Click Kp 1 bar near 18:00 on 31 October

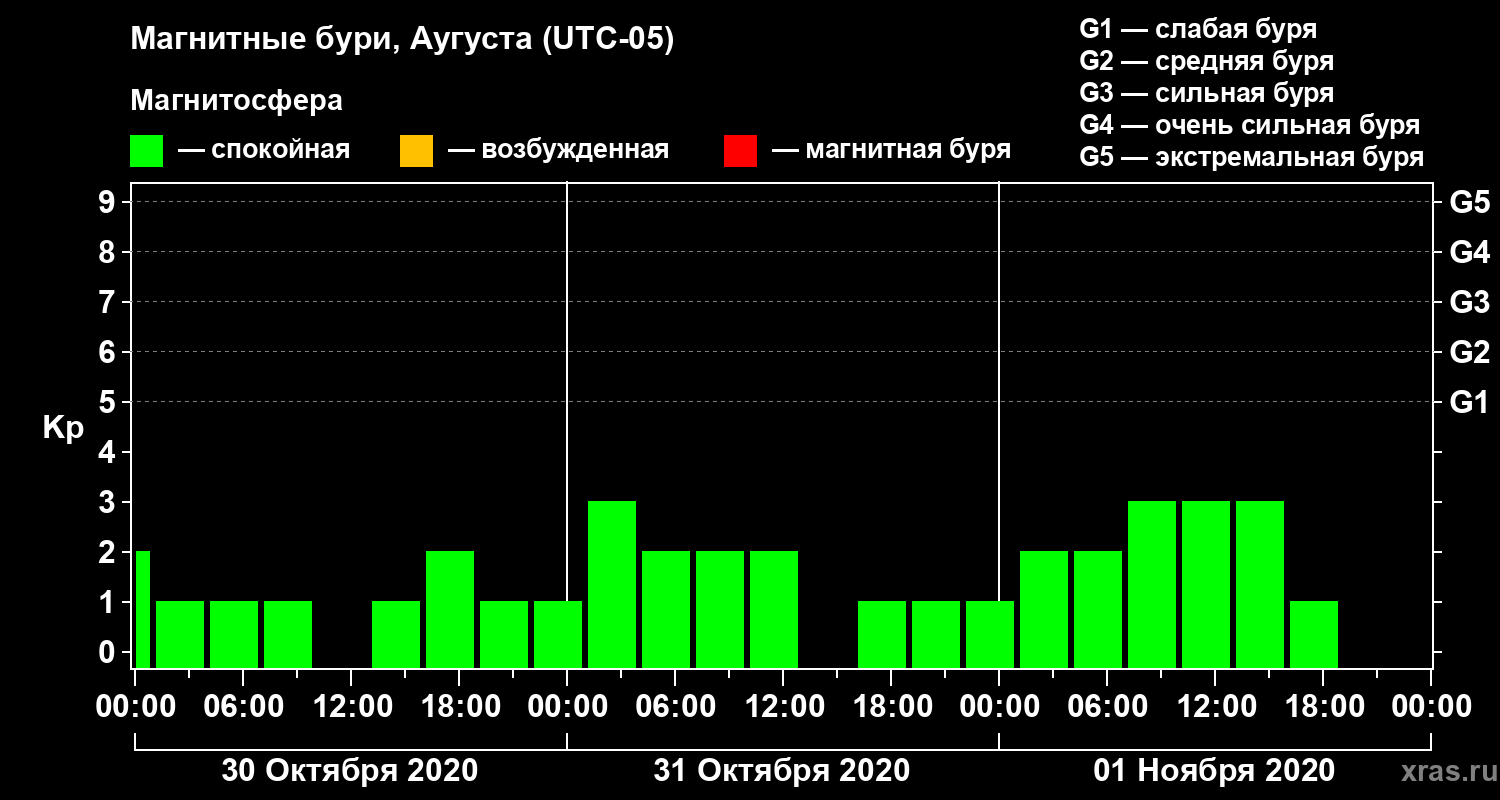(x=882, y=634)
